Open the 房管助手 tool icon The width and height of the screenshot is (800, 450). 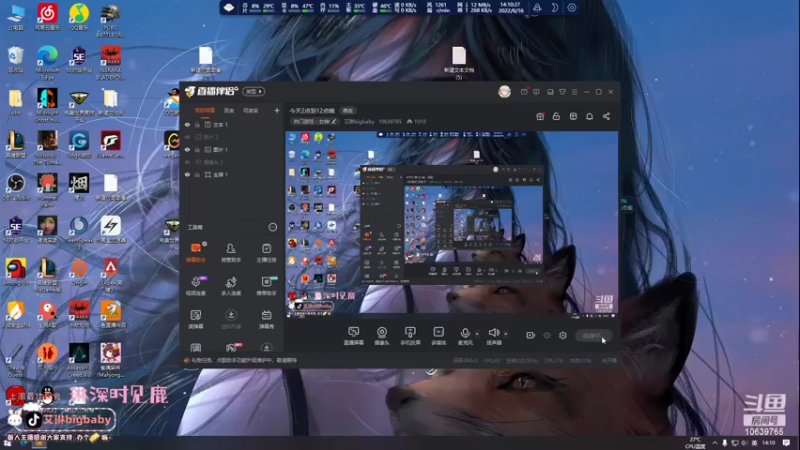[x=231, y=252]
